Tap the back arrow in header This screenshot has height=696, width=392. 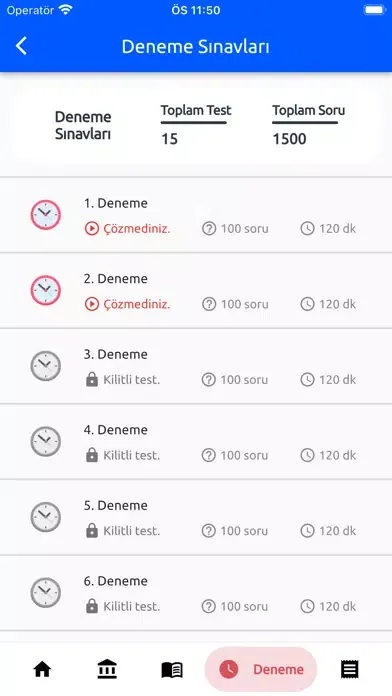pyautogui.click(x=21, y=46)
